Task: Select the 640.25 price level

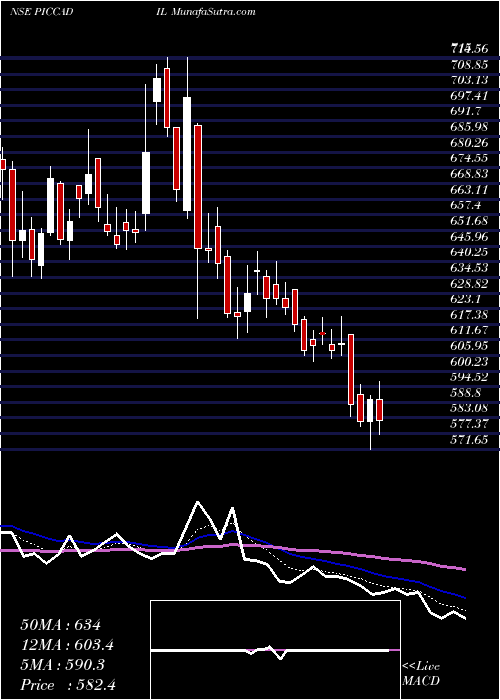Action: click(x=468, y=253)
